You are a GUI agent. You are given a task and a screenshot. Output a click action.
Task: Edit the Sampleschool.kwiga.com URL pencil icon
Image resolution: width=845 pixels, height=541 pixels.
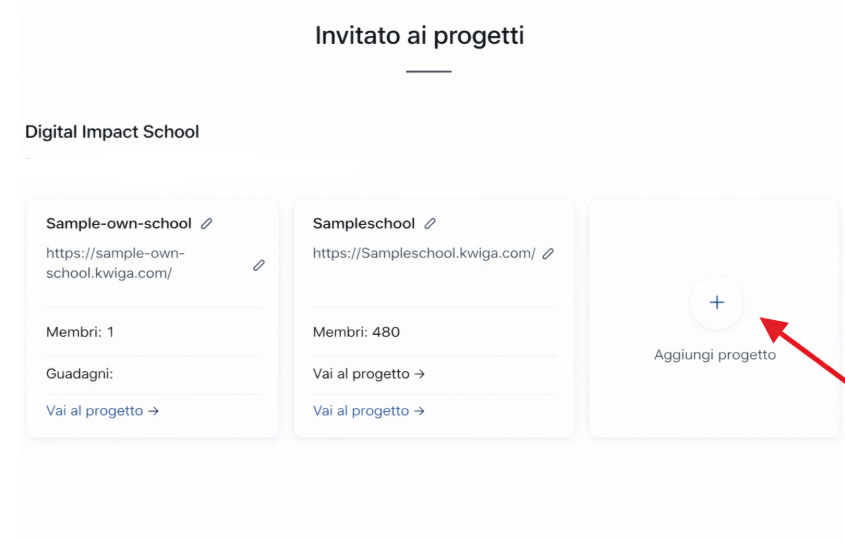548,254
